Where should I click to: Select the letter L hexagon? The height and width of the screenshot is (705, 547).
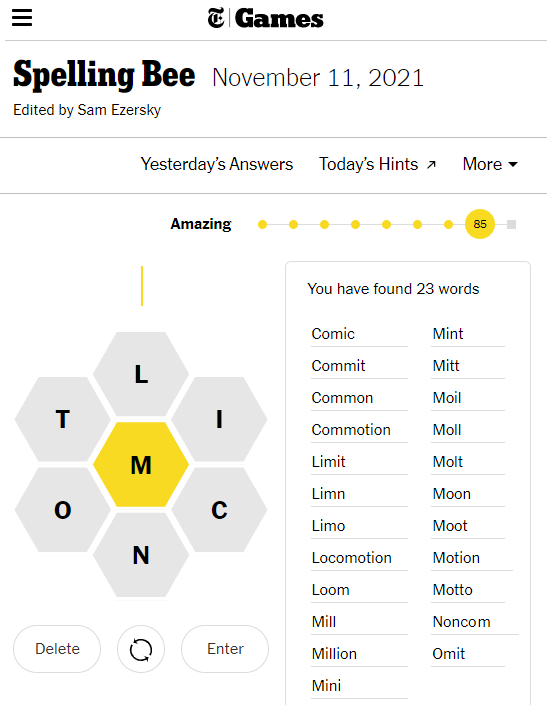tap(141, 374)
